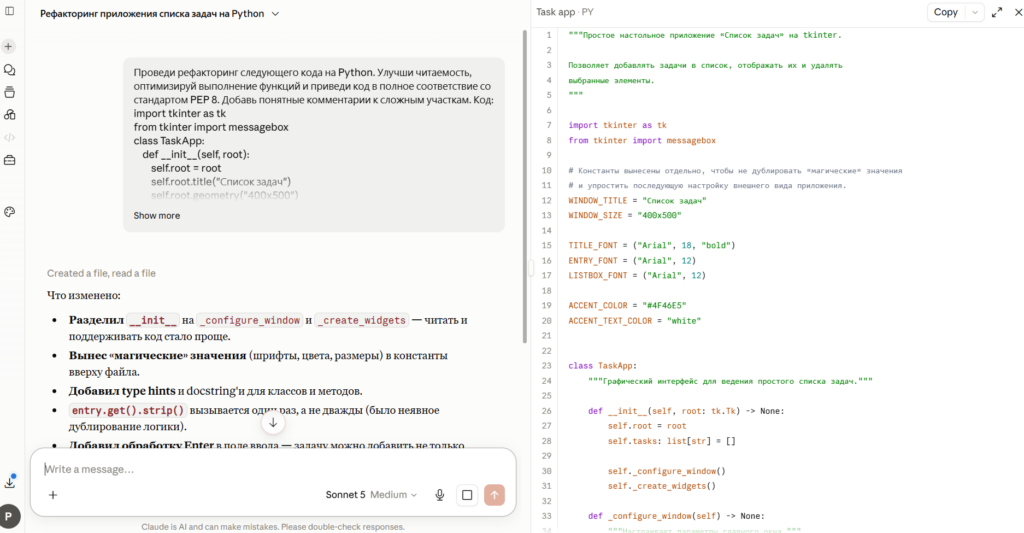The height and width of the screenshot is (533, 1024).
Task: Click the ACCENT_COLOR code line
Action: click(x=628, y=305)
